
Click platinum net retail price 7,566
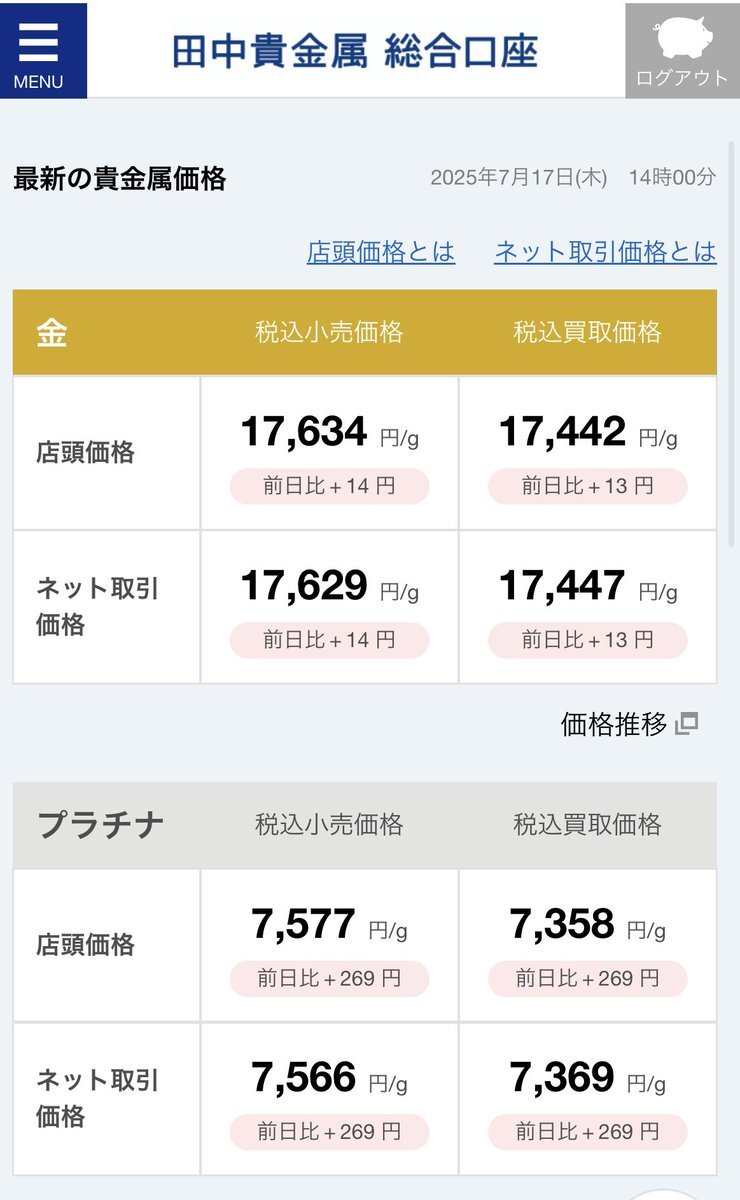tap(304, 1078)
